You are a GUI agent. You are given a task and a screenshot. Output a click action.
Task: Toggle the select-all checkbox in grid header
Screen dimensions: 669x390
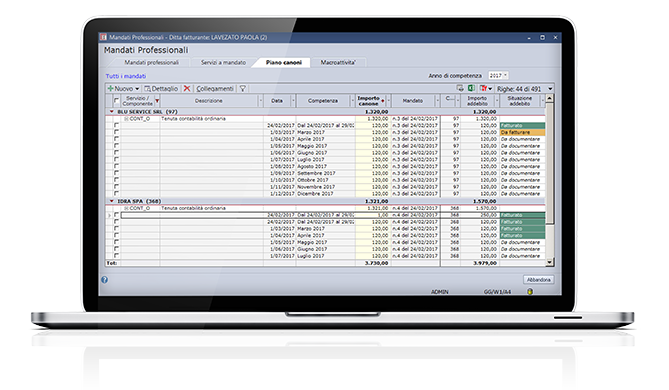pyautogui.click(x=116, y=100)
